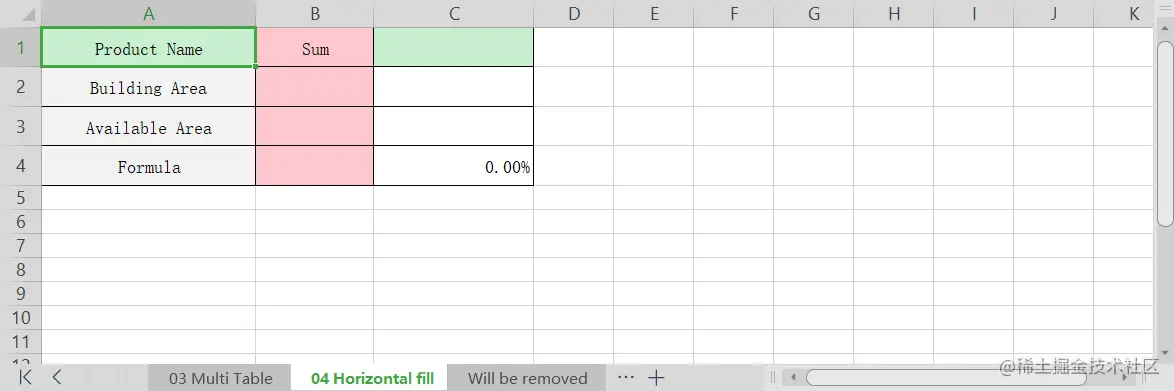Select column C header
Image resolution: width=1174 pixels, height=391 pixels.
point(454,13)
